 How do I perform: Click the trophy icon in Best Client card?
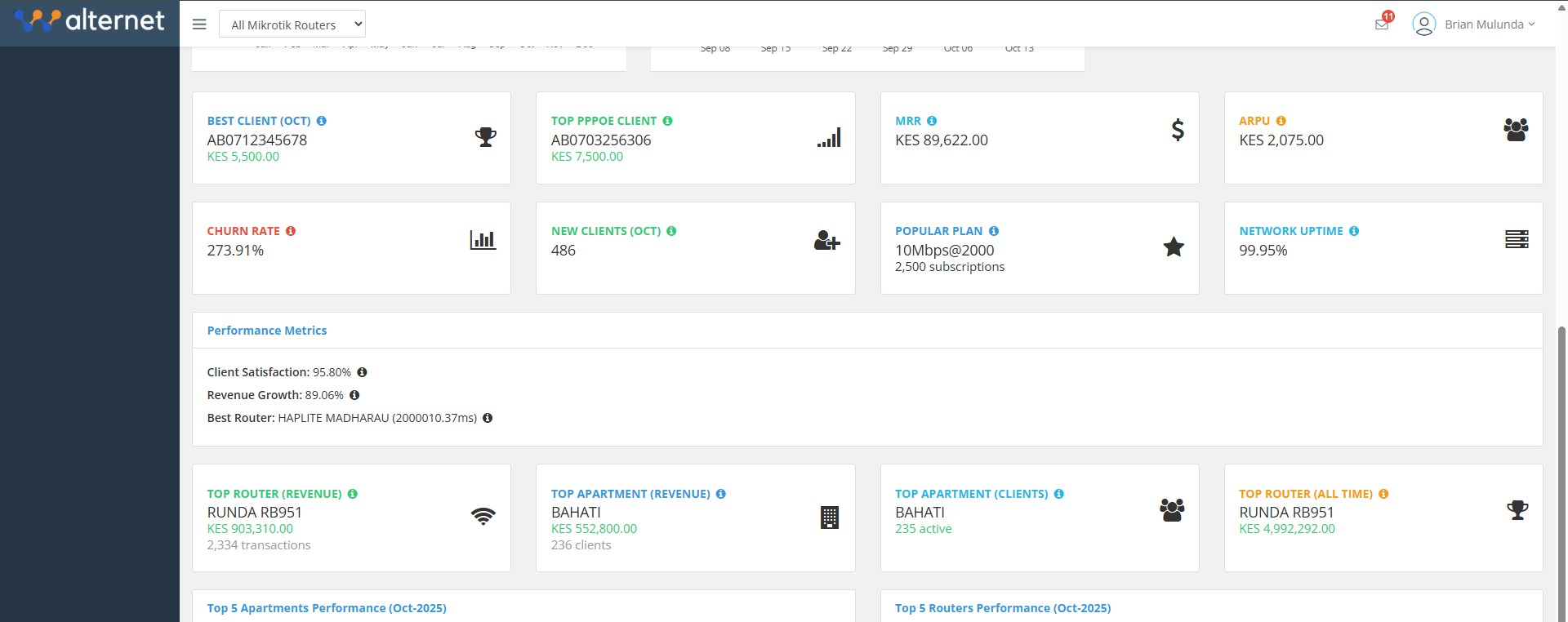click(x=486, y=136)
